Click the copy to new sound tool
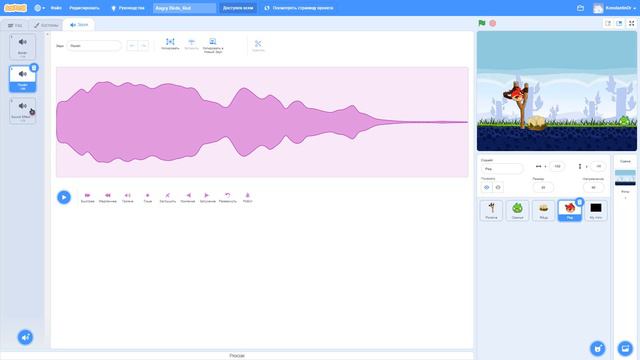Viewport: 640px width, 360px height. click(x=213, y=45)
